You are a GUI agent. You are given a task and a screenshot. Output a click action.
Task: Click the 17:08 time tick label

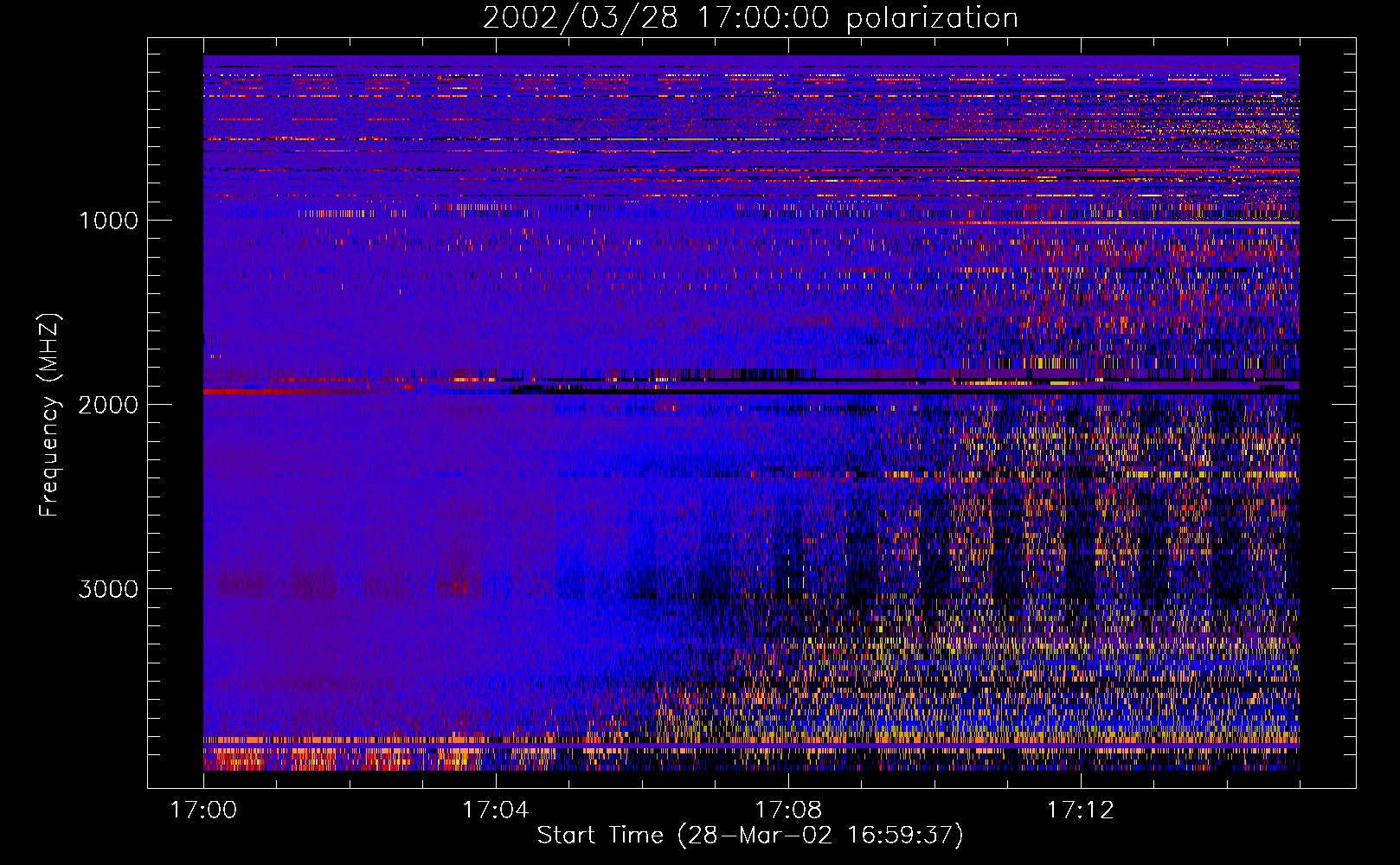(788, 811)
